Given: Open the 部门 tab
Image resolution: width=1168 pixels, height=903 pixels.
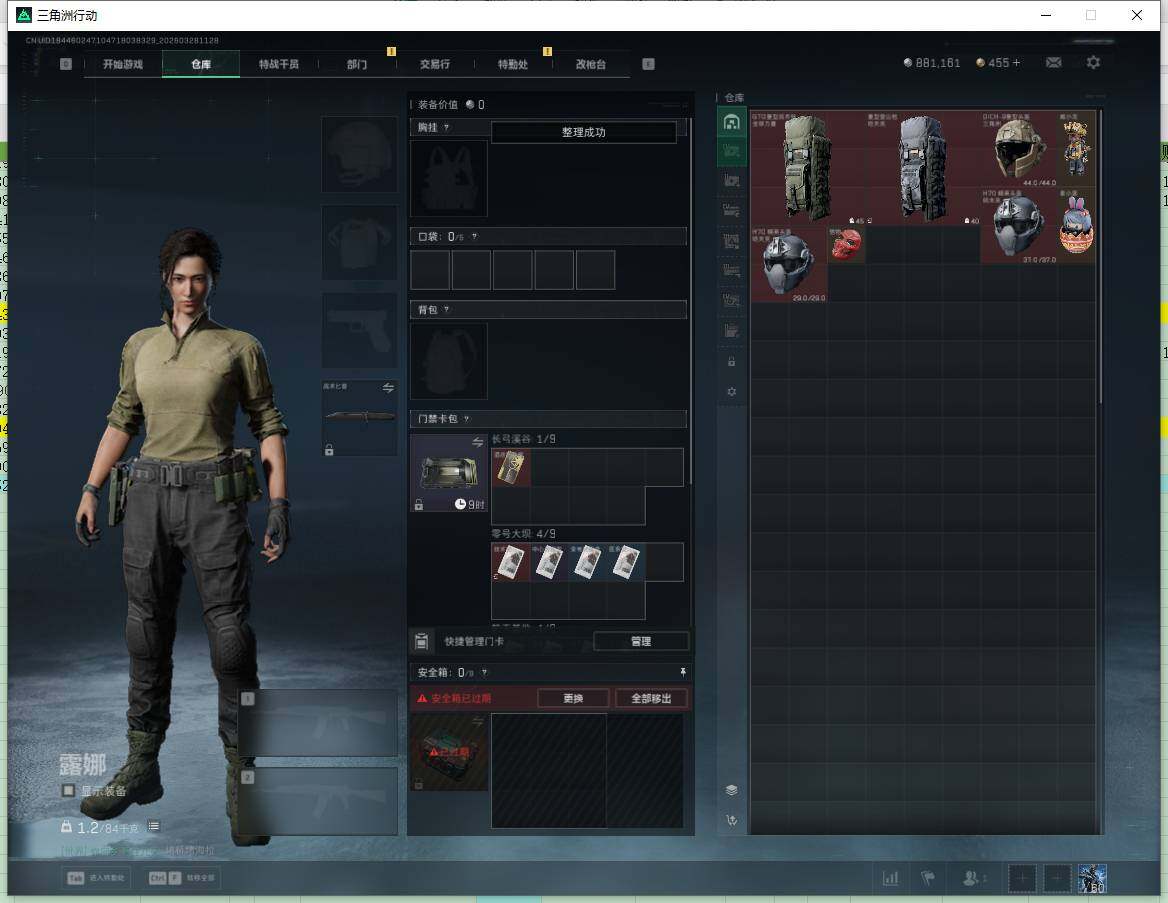Looking at the screenshot, I should 357,64.
